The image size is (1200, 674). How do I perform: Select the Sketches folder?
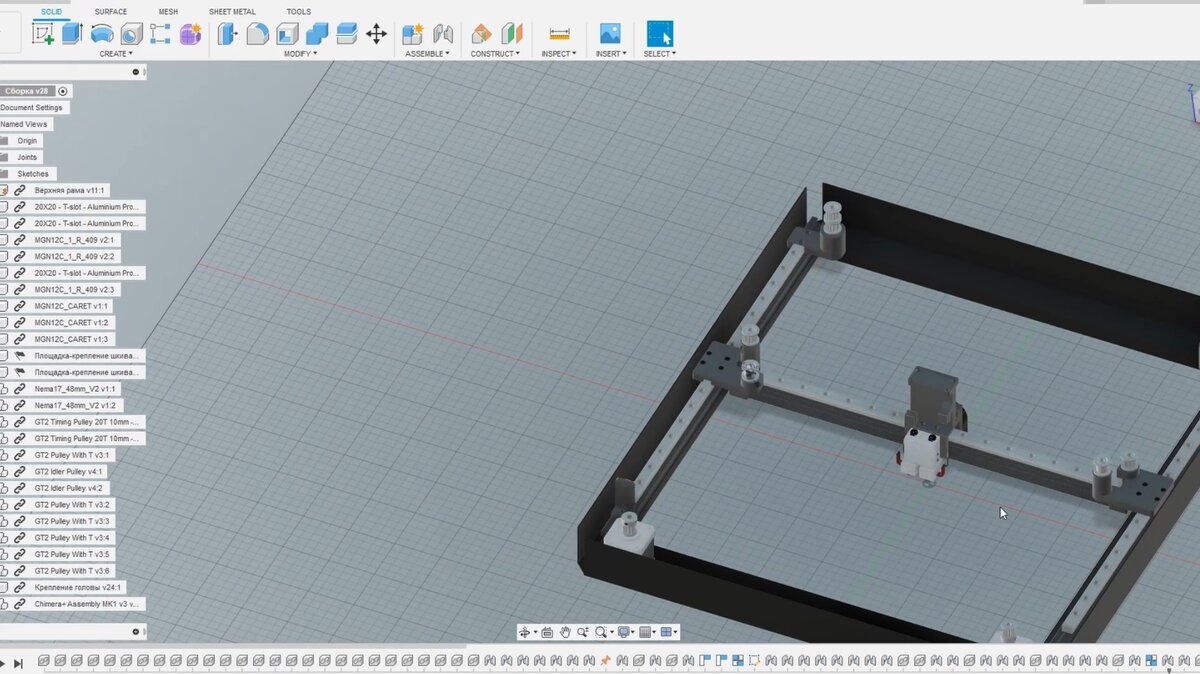click(32, 174)
